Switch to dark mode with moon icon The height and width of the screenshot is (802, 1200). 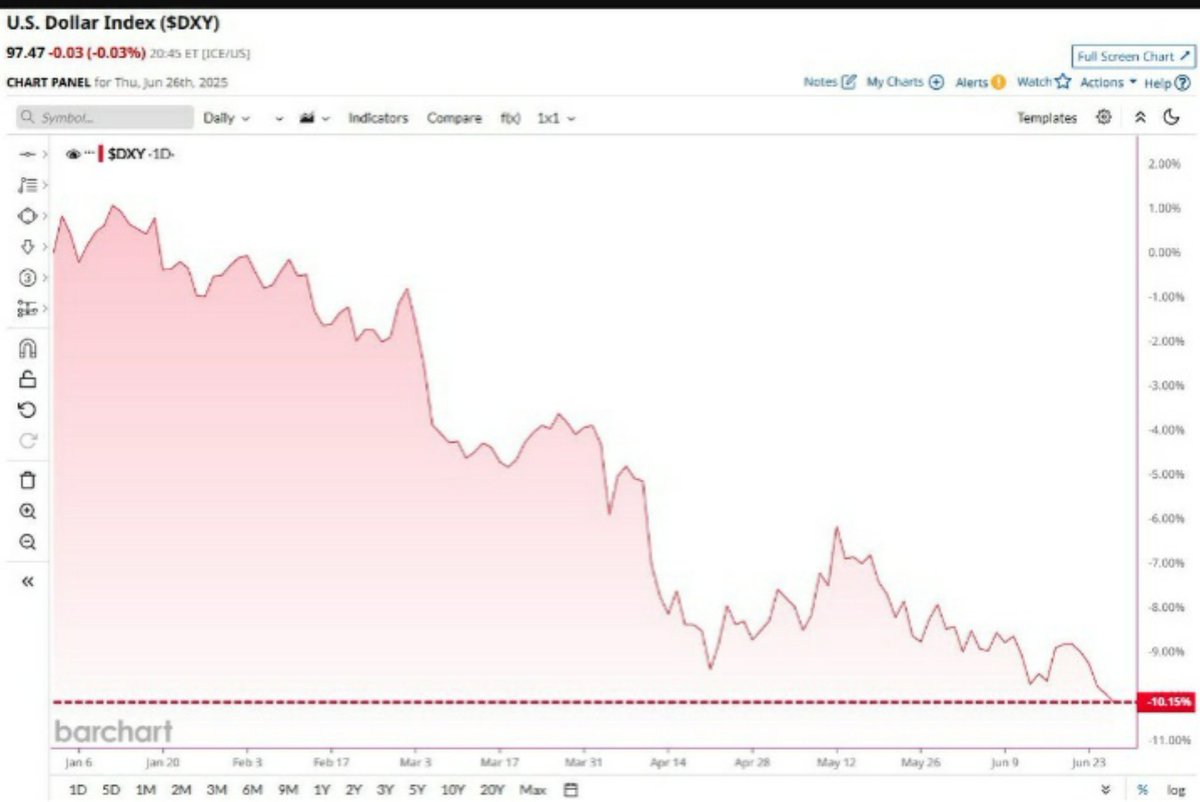1173,117
